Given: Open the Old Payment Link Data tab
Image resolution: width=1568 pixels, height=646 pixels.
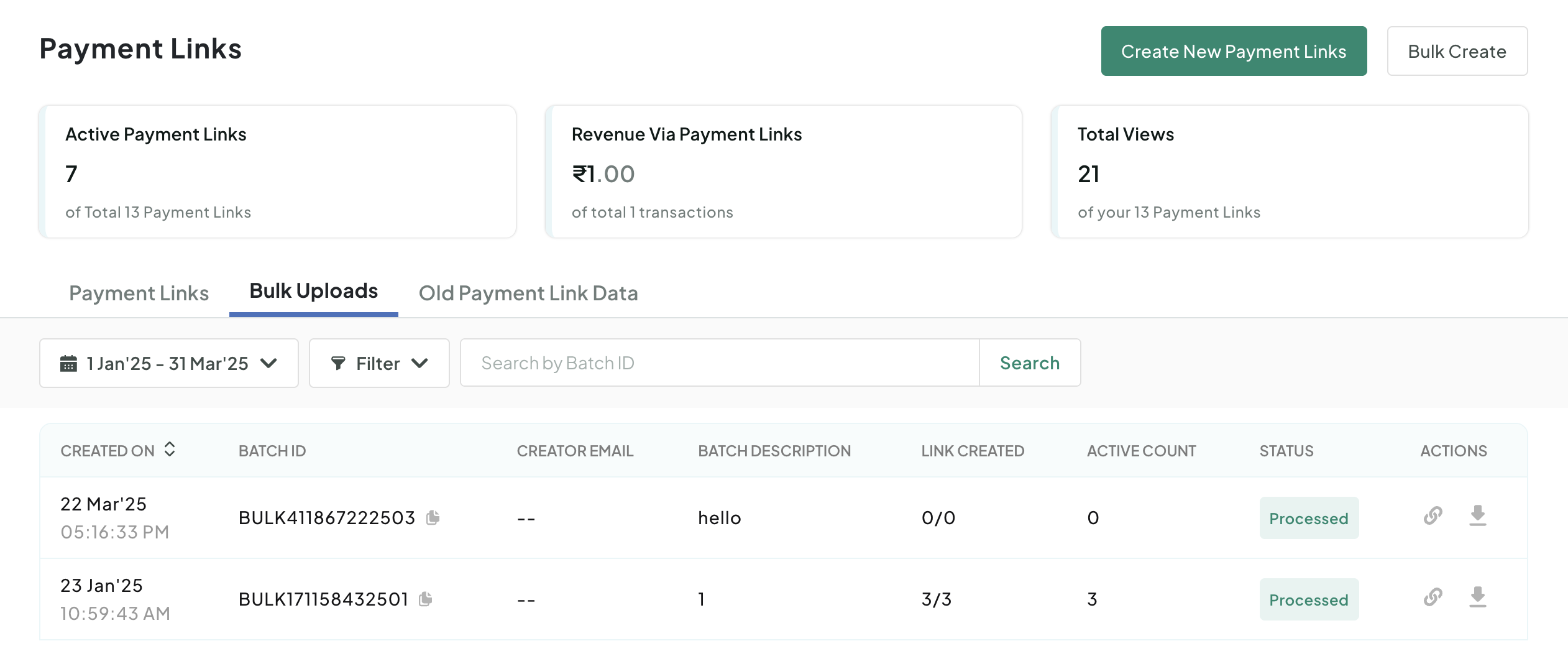Looking at the screenshot, I should 528,293.
